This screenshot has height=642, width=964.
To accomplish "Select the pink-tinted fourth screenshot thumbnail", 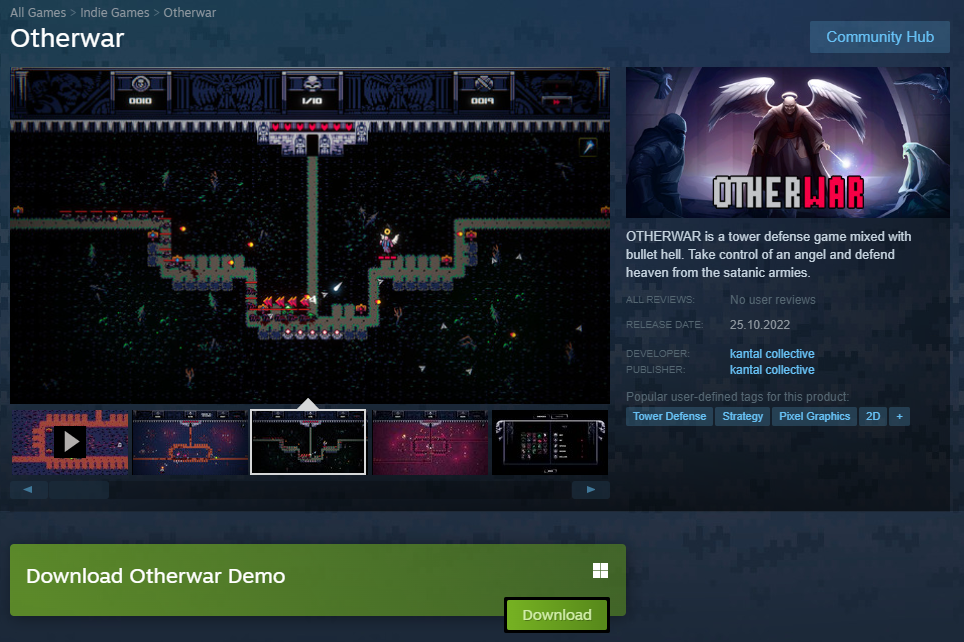I will [429, 441].
